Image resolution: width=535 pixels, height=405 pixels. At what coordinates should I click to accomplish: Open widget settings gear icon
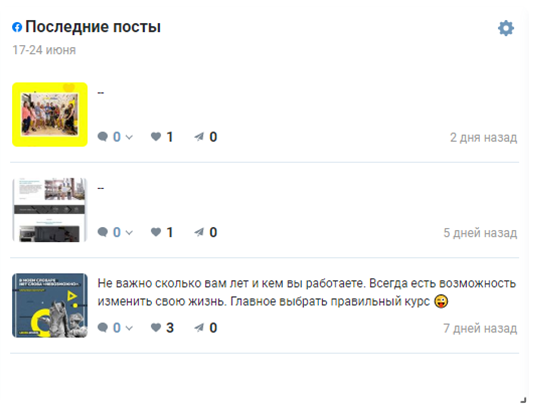click(506, 28)
